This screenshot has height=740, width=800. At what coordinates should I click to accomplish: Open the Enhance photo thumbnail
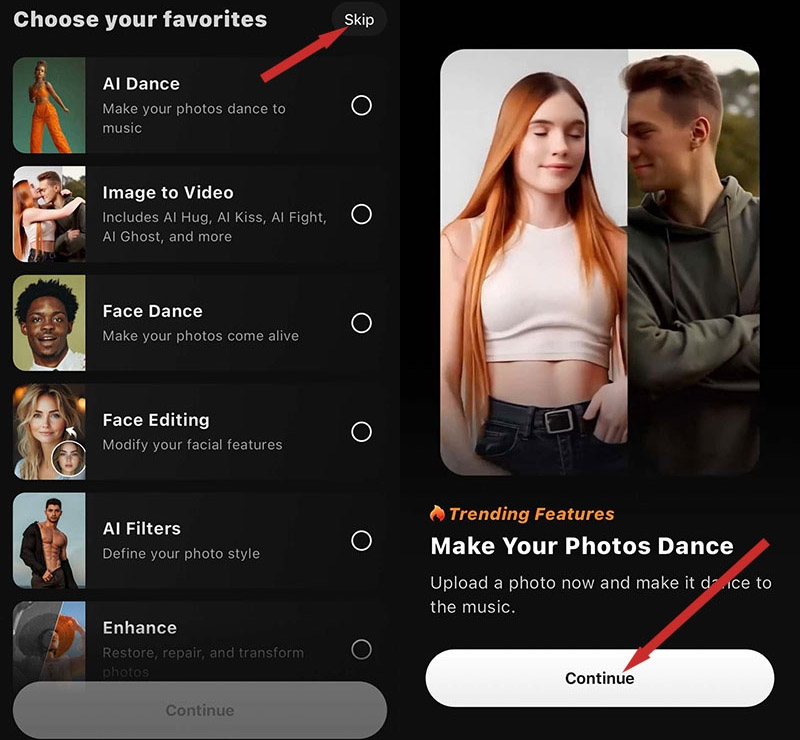[49, 642]
